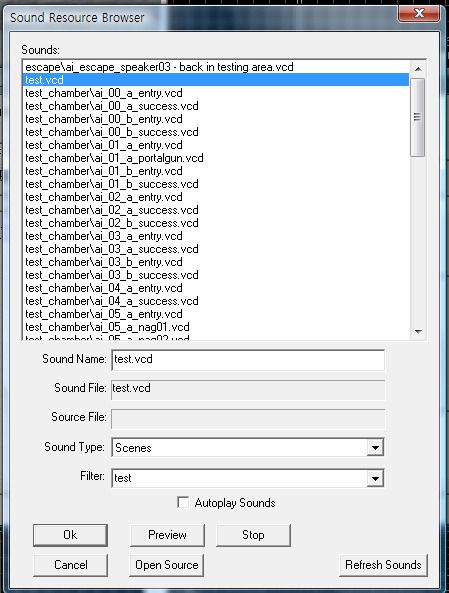Image resolution: width=449 pixels, height=593 pixels.
Task: Click the sounds list scrollbar thumb
Action: [x=418, y=117]
